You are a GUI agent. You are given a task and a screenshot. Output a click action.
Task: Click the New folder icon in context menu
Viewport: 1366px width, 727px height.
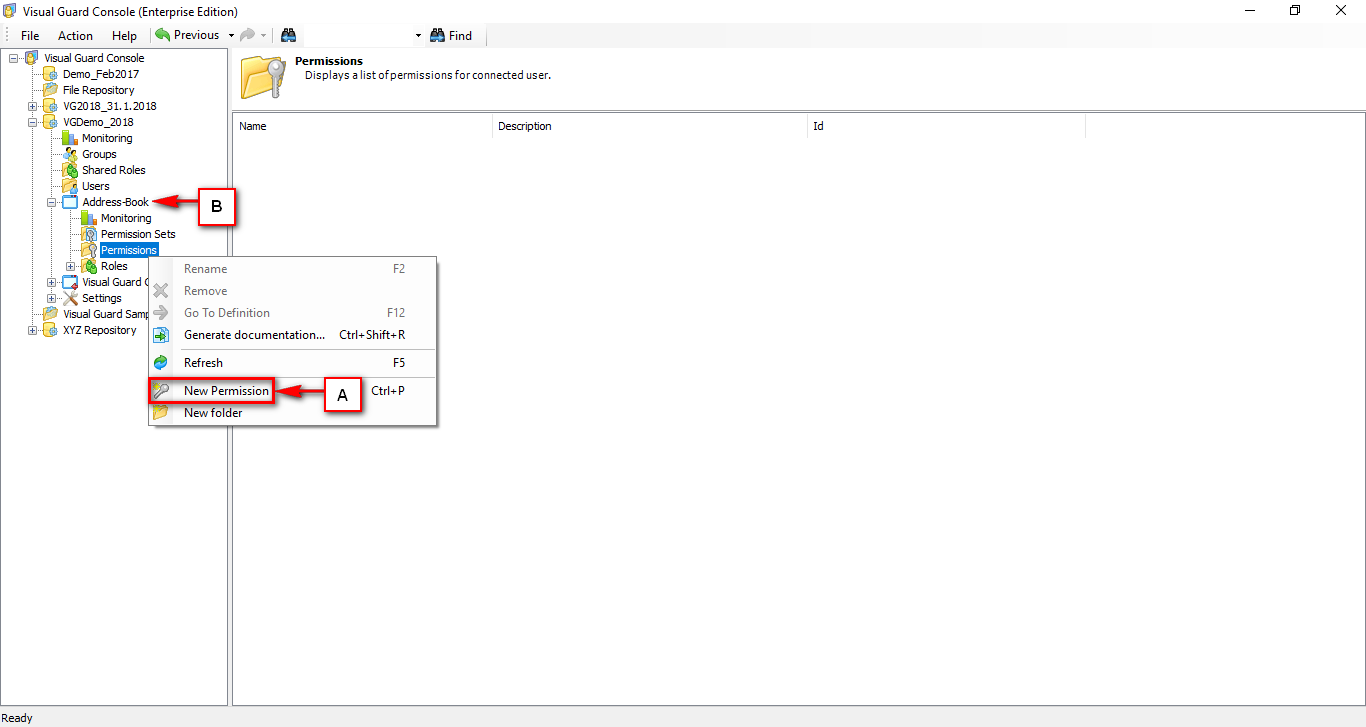(x=161, y=412)
